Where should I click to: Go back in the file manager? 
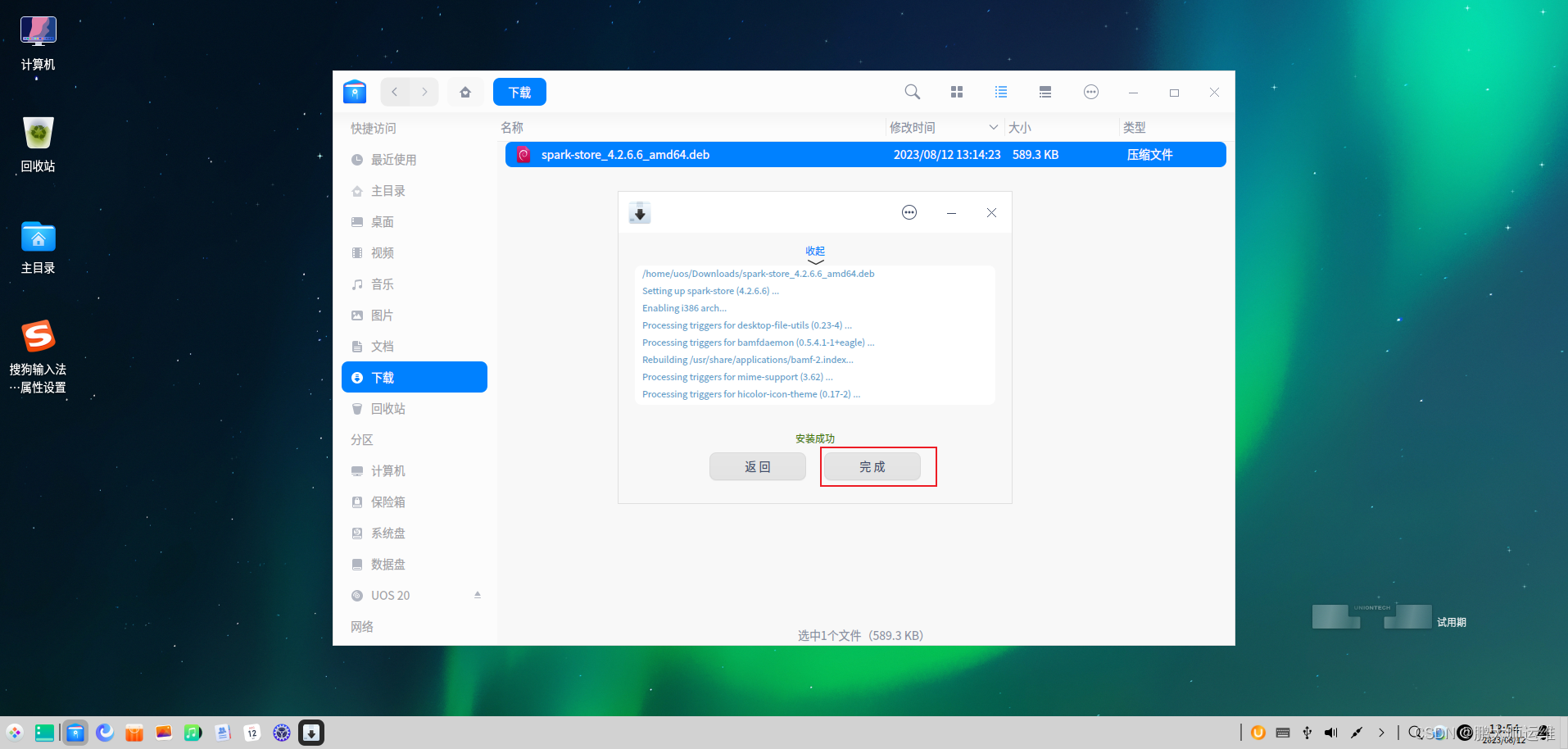tap(395, 92)
